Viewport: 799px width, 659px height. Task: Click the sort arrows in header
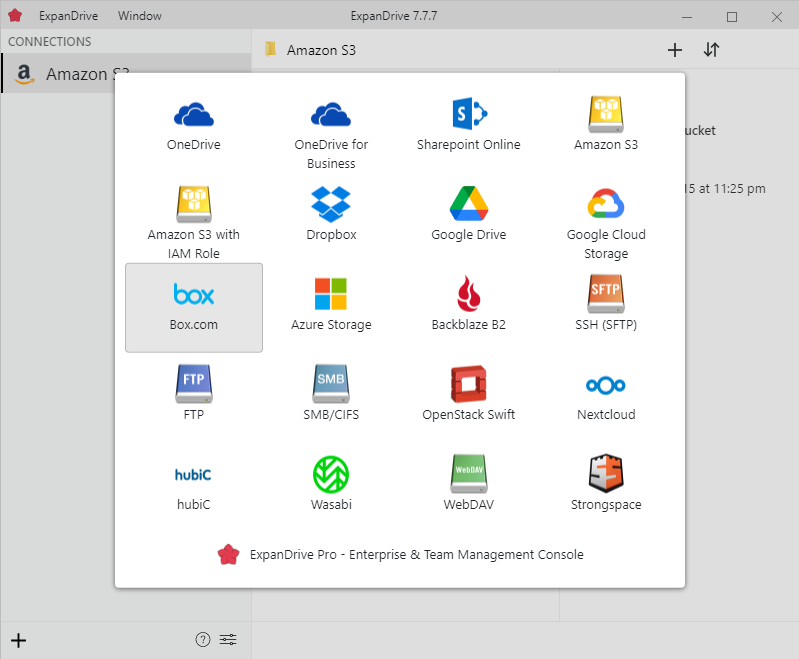click(711, 50)
